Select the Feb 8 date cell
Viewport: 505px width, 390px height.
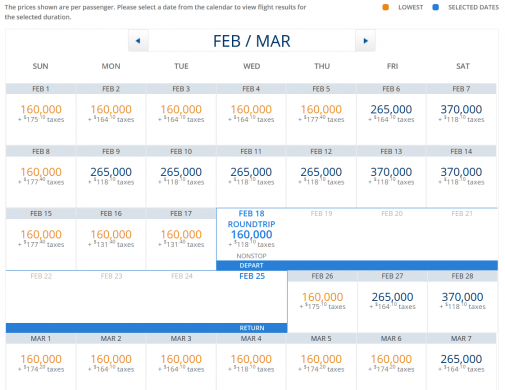point(41,176)
